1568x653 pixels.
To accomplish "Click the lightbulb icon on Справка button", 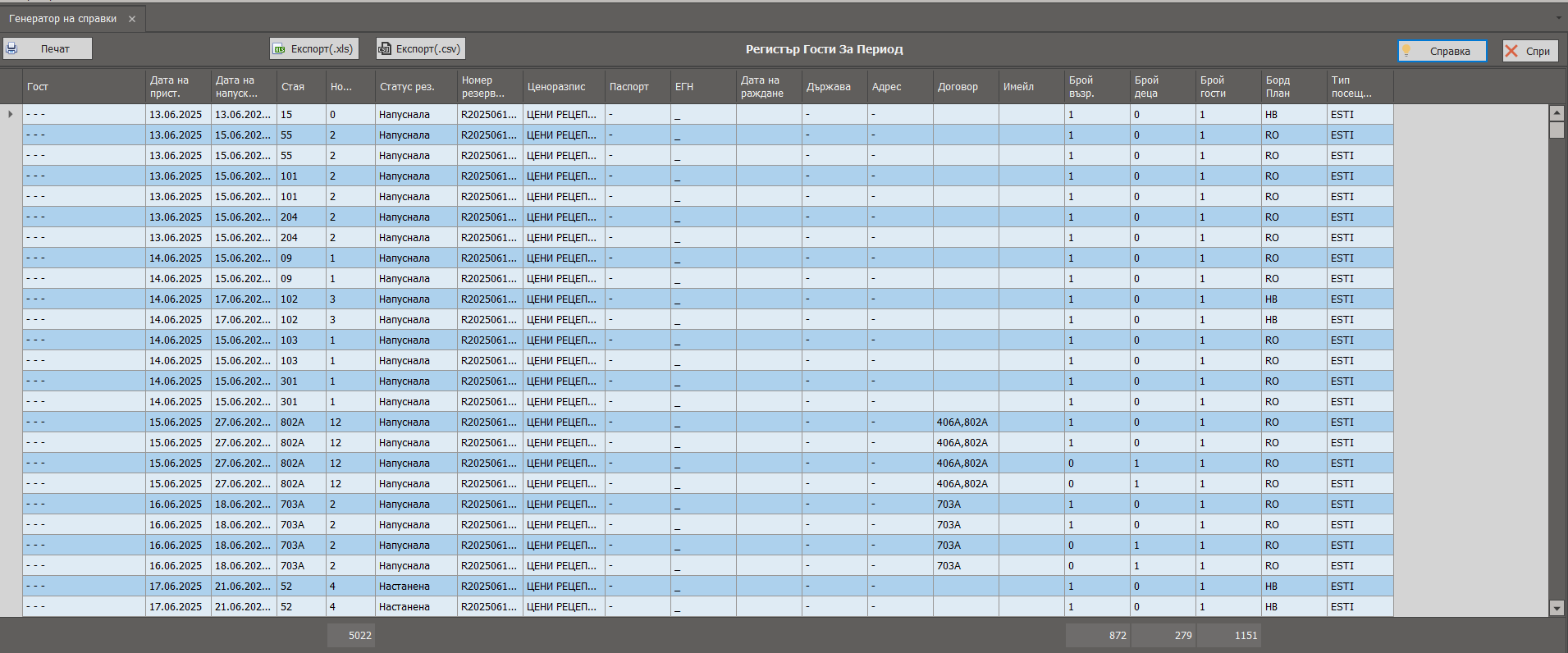I will (x=1406, y=51).
